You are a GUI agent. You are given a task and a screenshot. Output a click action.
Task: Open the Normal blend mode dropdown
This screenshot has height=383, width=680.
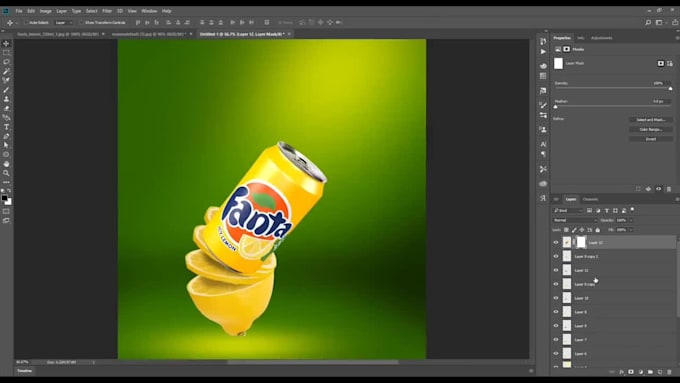tap(575, 220)
